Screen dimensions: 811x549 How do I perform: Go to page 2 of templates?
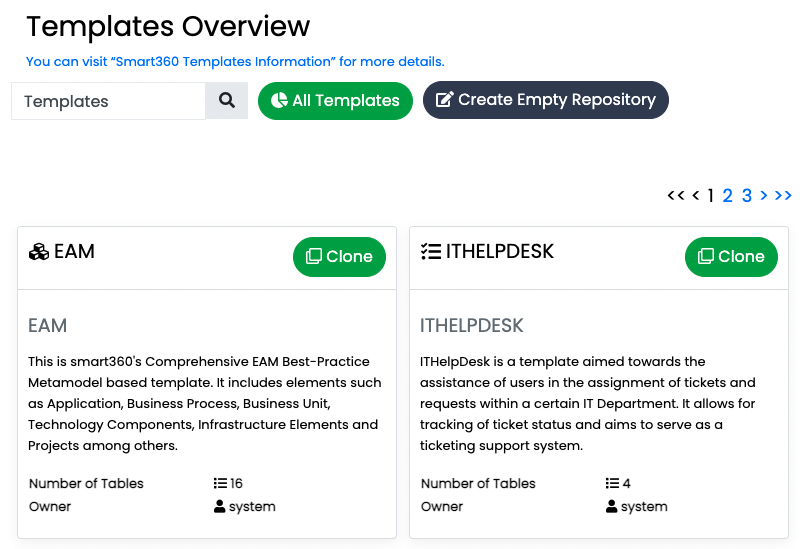coord(727,196)
